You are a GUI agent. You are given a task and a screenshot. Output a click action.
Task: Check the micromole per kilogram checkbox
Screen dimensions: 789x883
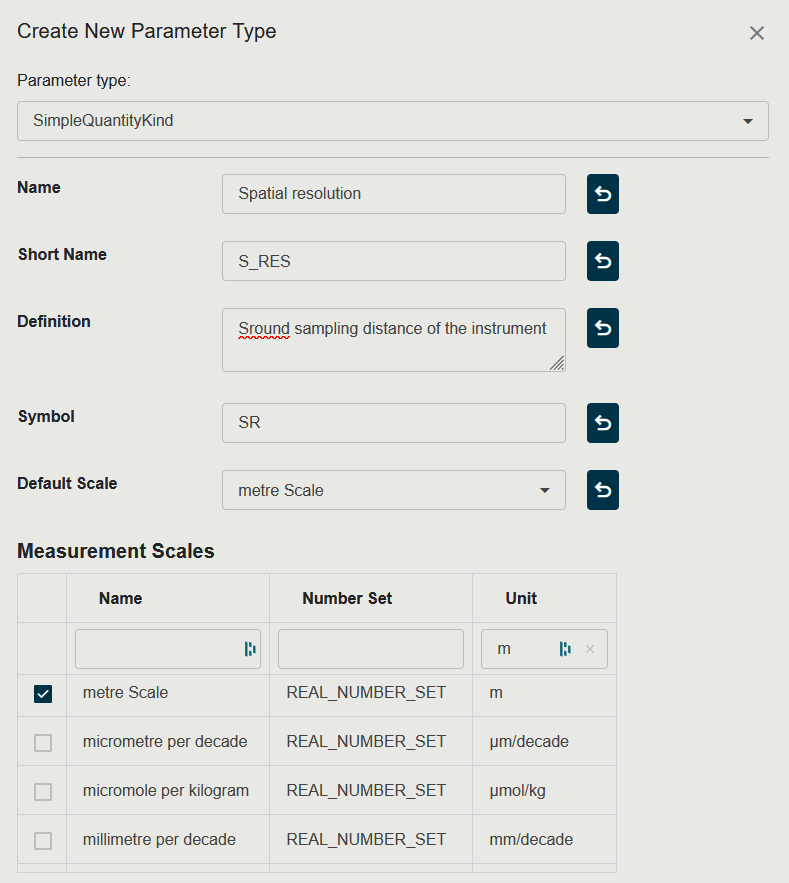(43, 792)
